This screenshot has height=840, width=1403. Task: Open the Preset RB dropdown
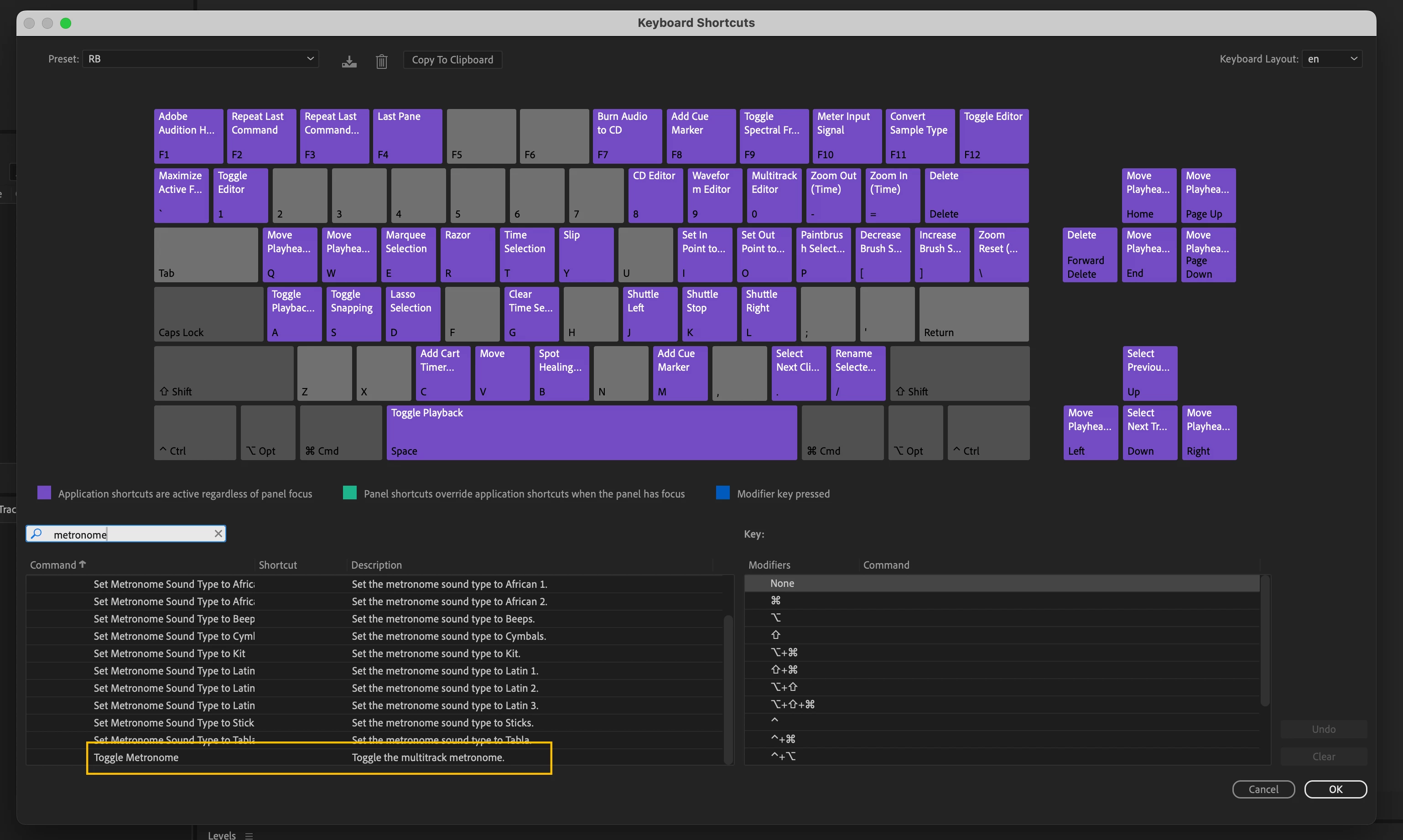(200, 59)
